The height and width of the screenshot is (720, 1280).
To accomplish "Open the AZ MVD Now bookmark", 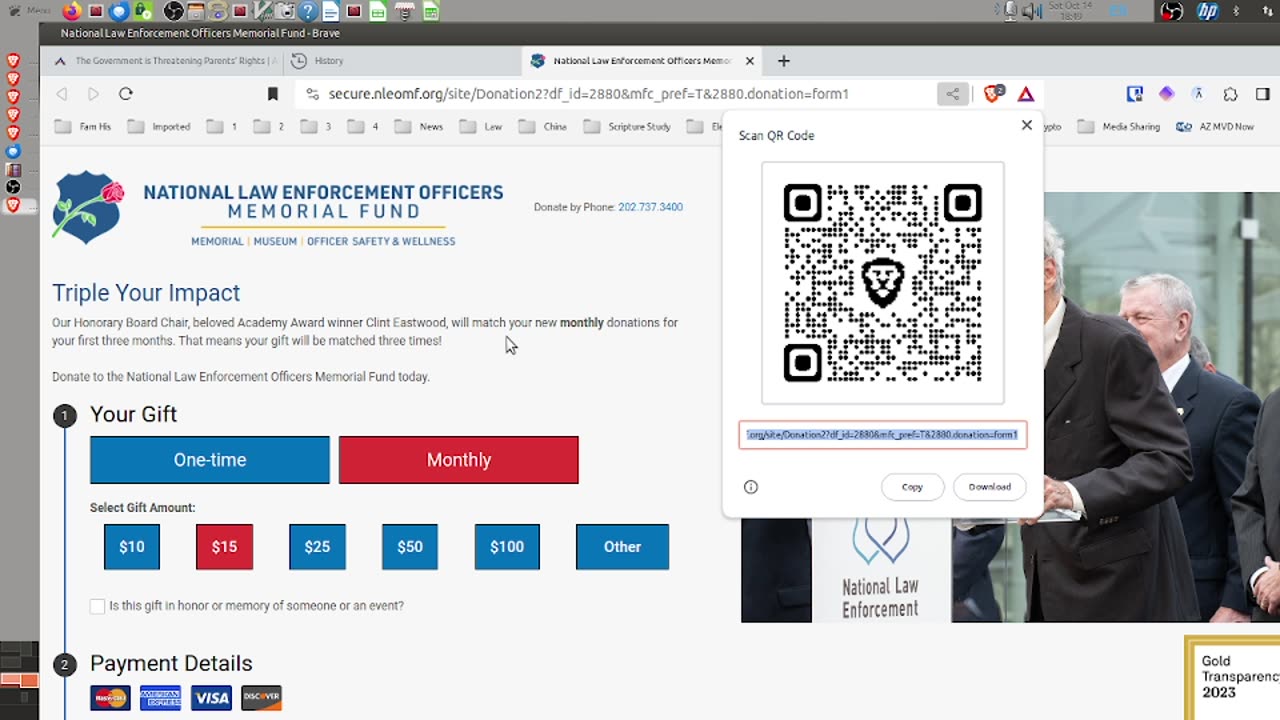I will coord(1215,127).
